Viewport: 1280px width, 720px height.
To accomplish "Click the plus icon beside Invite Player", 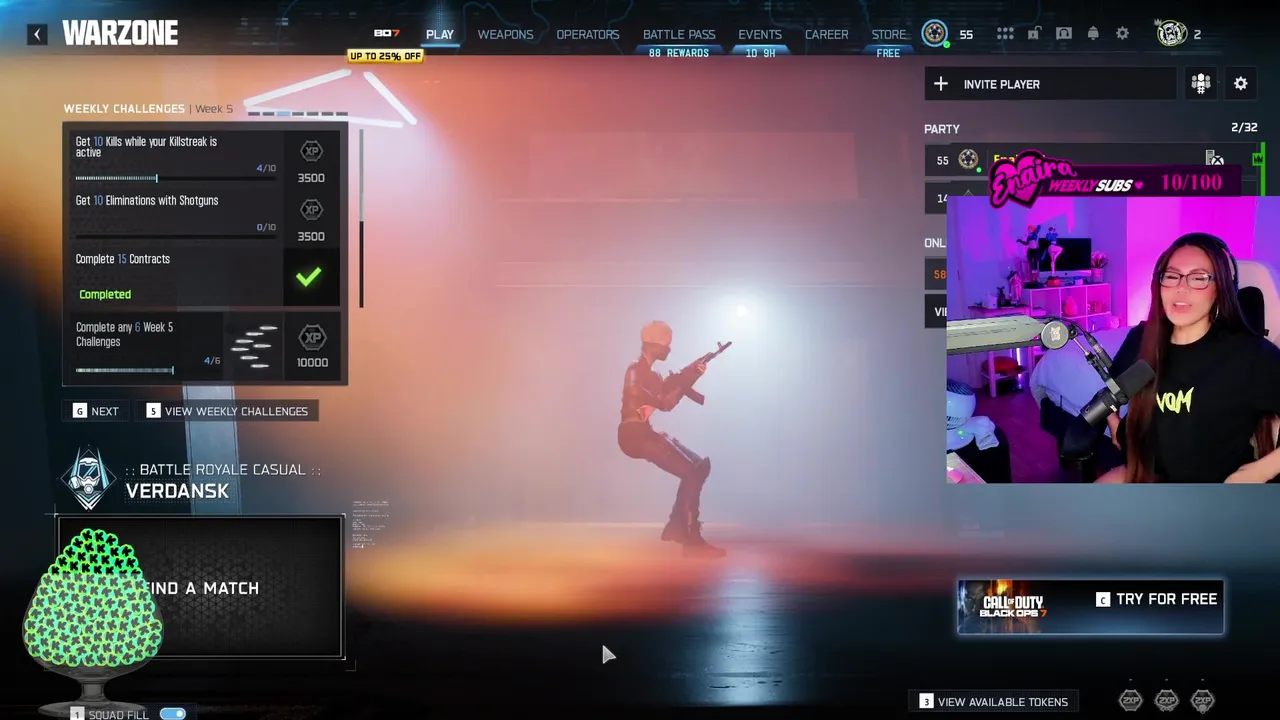I will point(941,84).
